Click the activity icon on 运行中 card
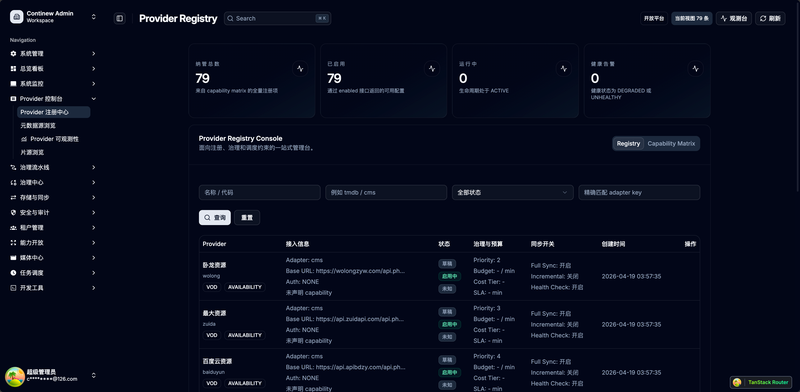 tap(563, 68)
